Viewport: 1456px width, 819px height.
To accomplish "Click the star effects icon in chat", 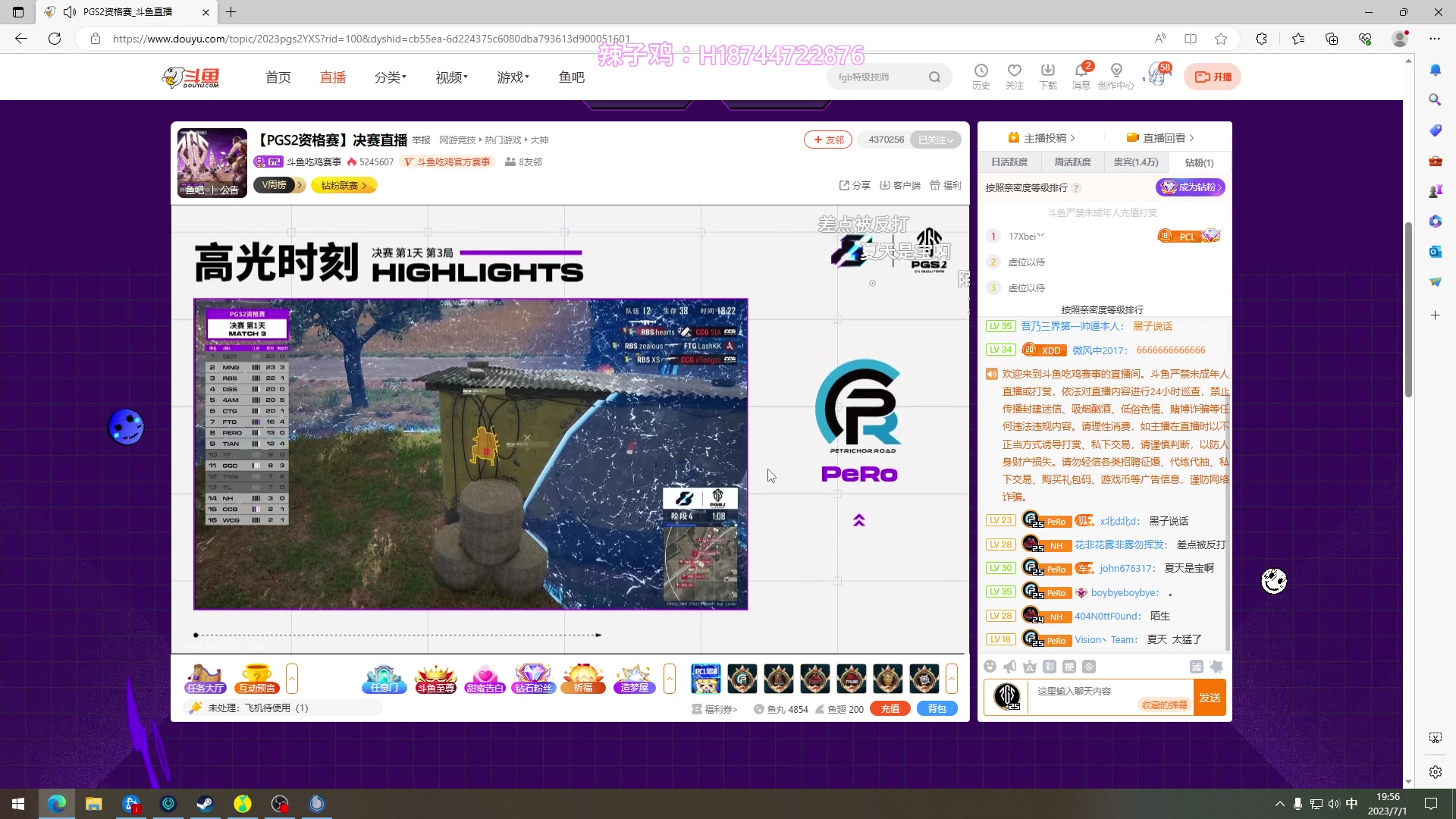I will 1216,667.
